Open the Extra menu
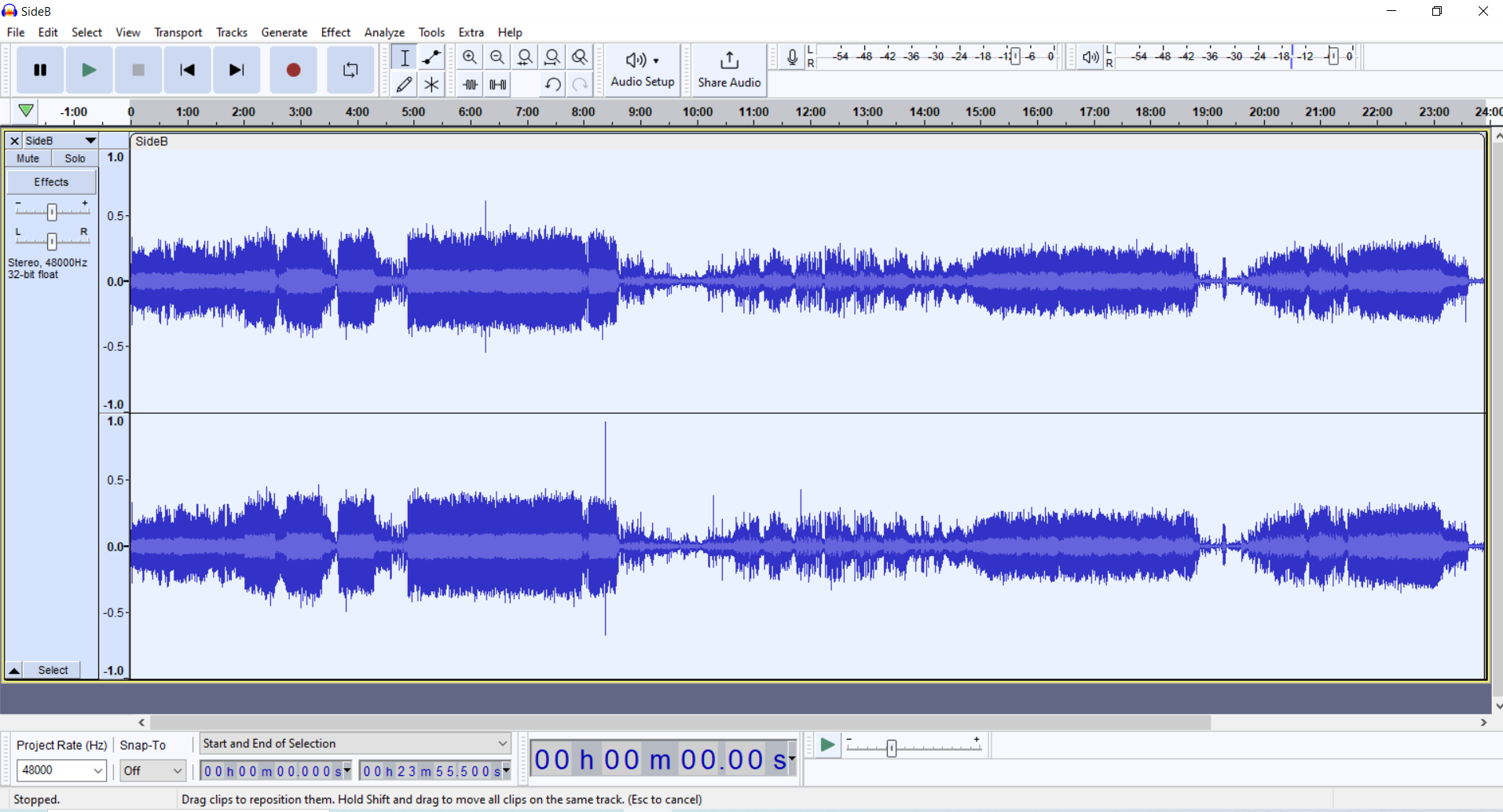This screenshot has width=1503, height=812. [x=471, y=32]
